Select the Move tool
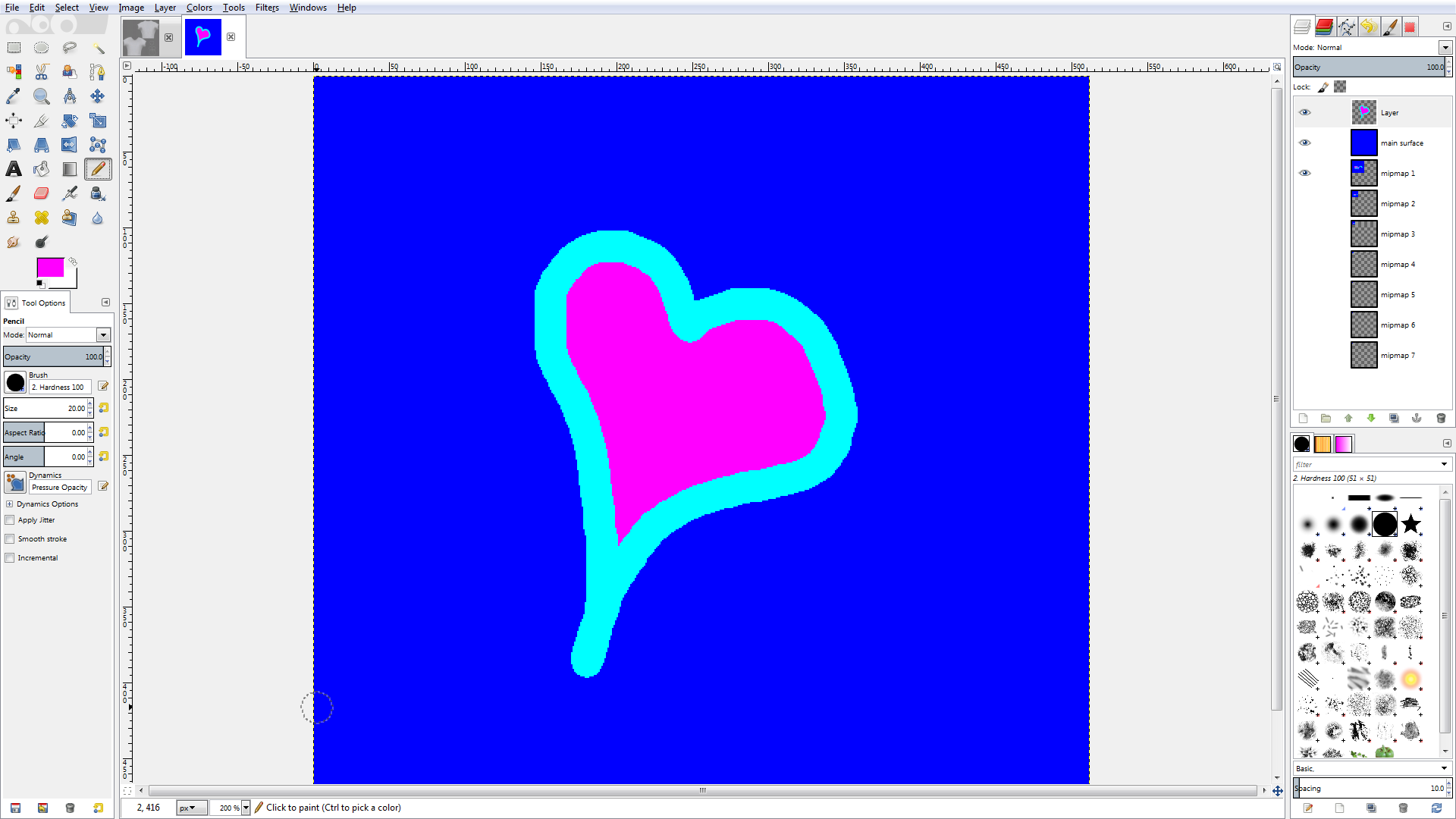Image resolution: width=1456 pixels, height=819 pixels. click(98, 96)
